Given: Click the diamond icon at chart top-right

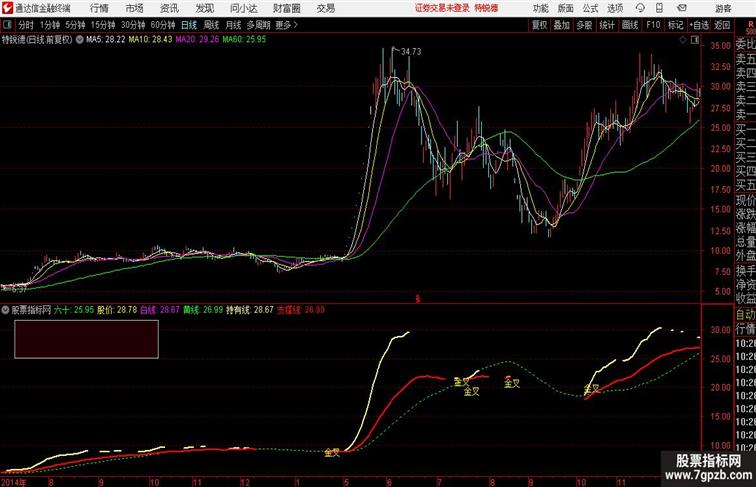Looking at the screenshot, I should 683,40.
